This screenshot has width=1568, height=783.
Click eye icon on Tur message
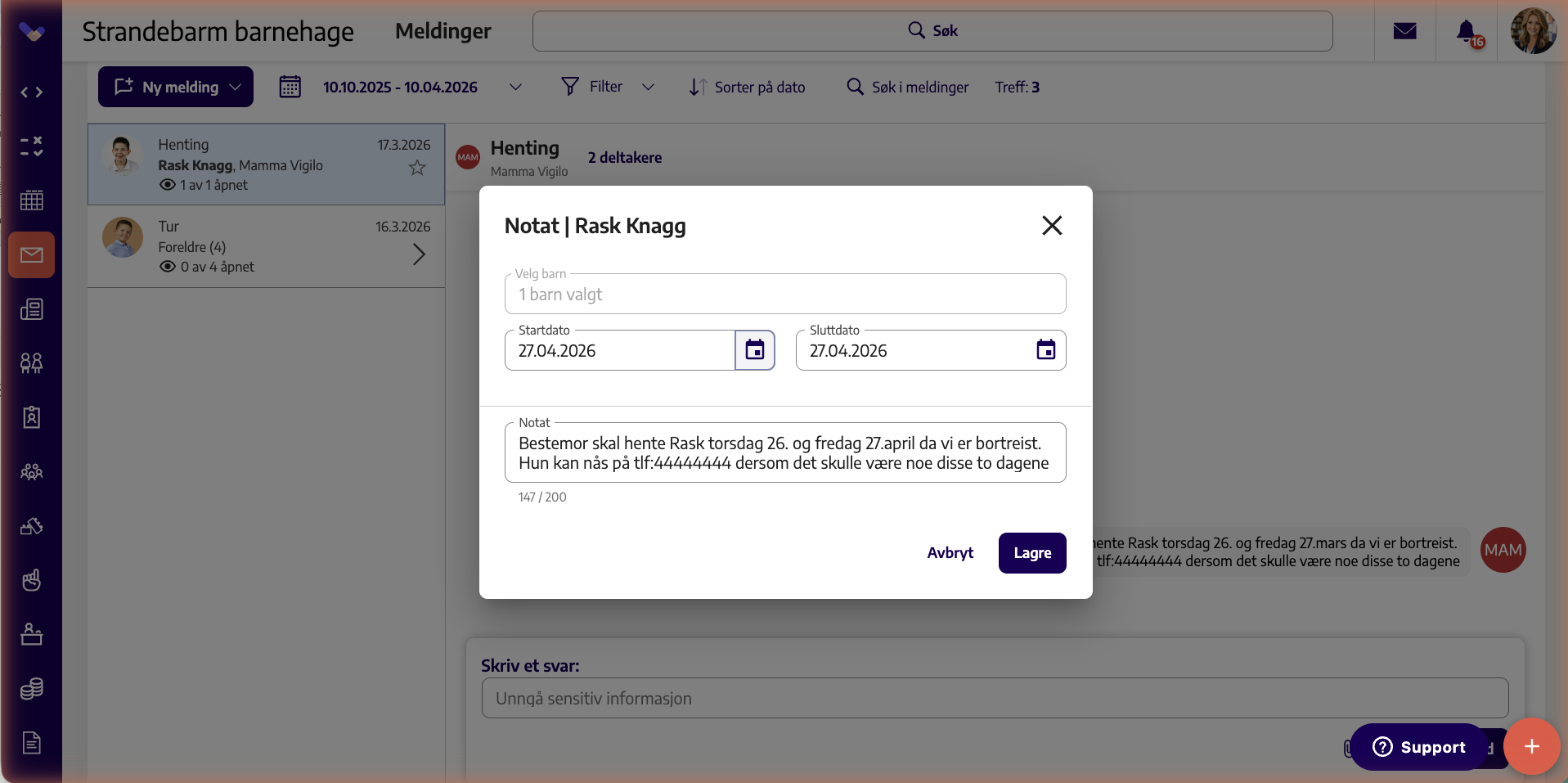[168, 267]
